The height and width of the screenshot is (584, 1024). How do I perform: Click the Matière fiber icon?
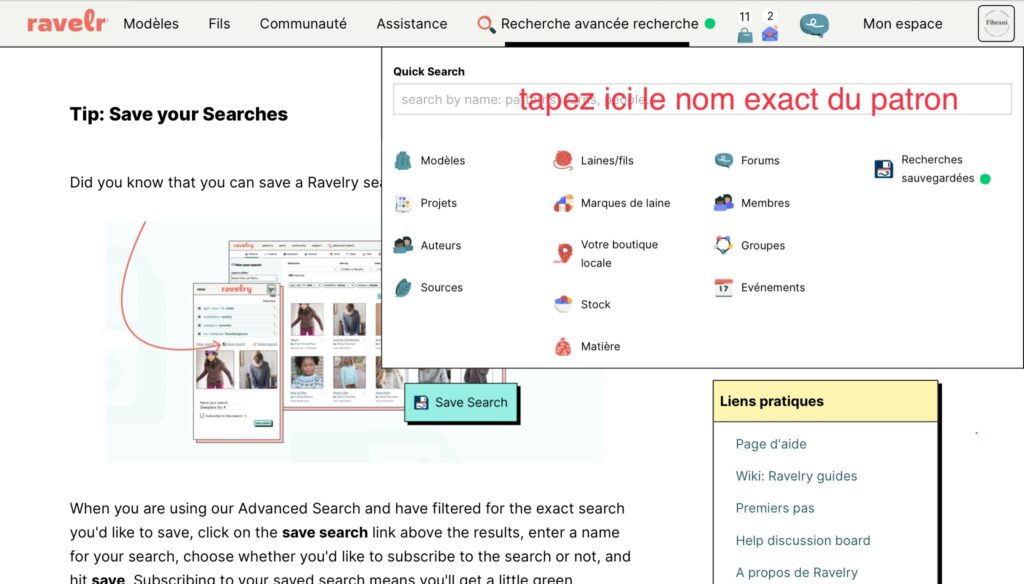tap(563, 346)
